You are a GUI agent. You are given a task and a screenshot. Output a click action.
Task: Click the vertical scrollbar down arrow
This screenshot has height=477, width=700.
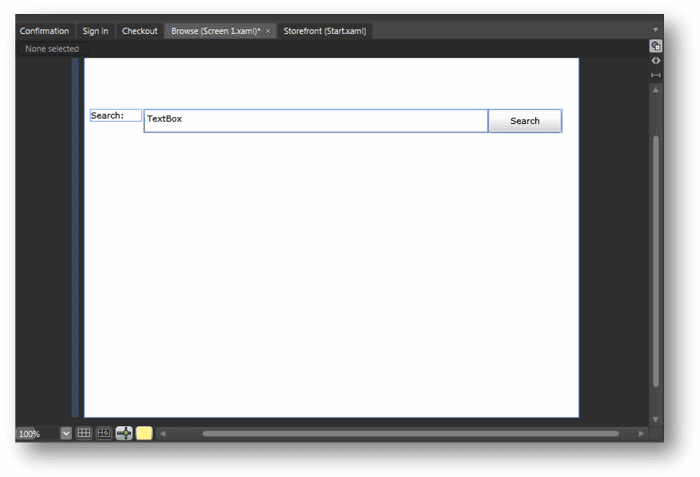point(655,419)
